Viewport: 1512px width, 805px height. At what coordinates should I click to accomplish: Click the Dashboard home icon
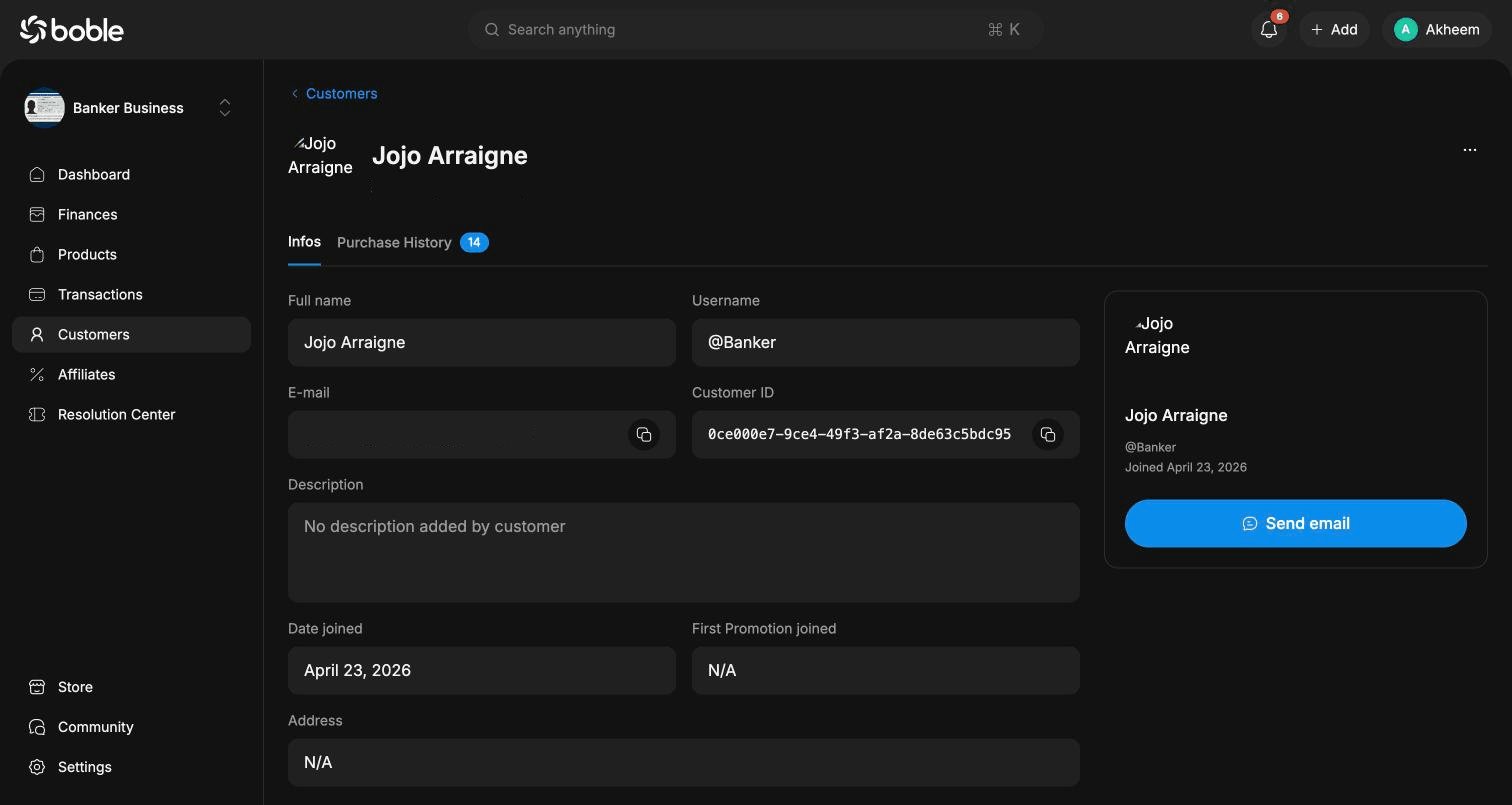[37, 175]
